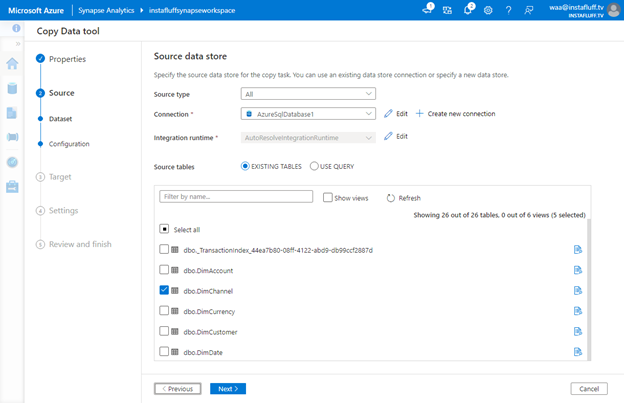The height and width of the screenshot is (403, 624).
Task: Click the instafluffsynapseworkspace breadcrumb
Action: point(192,10)
